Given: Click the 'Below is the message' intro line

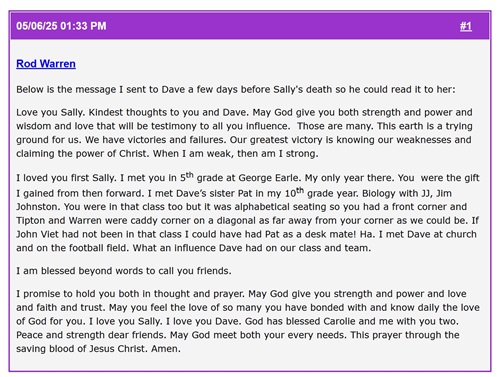Looking at the screenshot, I should tap(236, 89).
